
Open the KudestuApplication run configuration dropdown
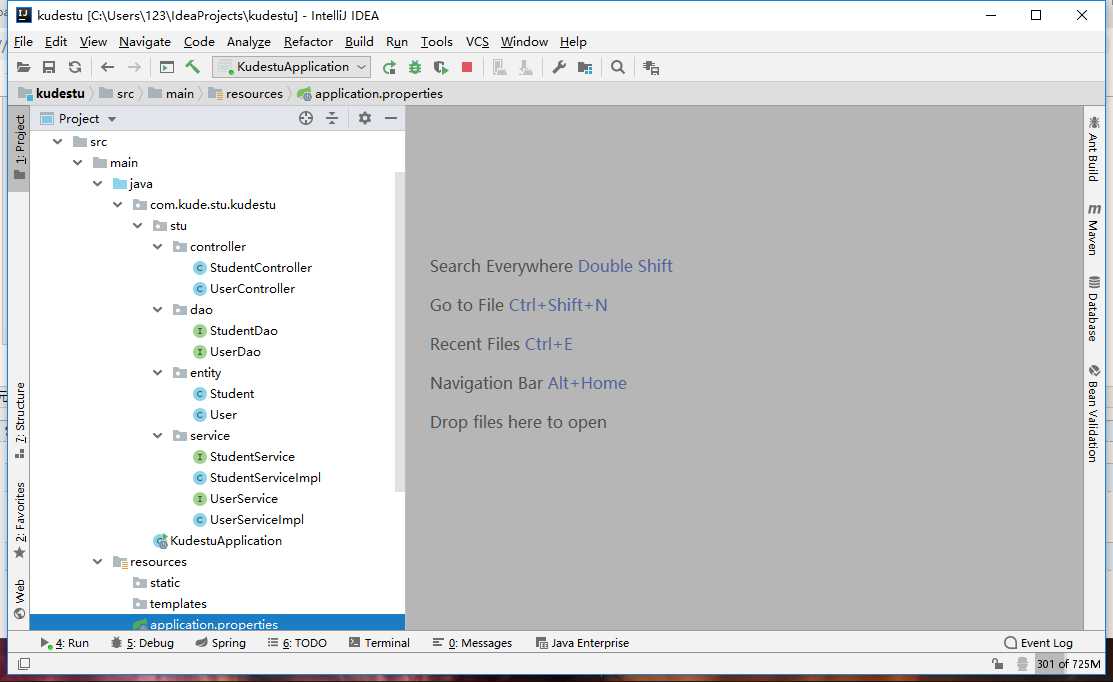click(292, 67)
